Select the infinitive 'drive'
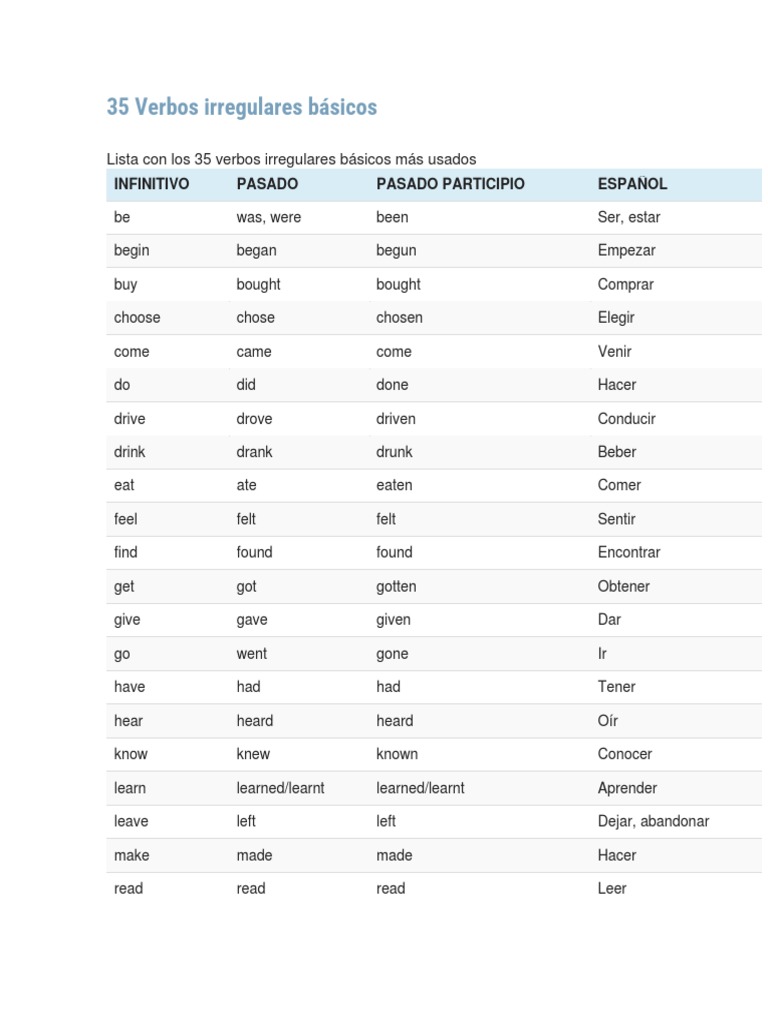Viewport: 768px width, 1024px height. point(129,418)
